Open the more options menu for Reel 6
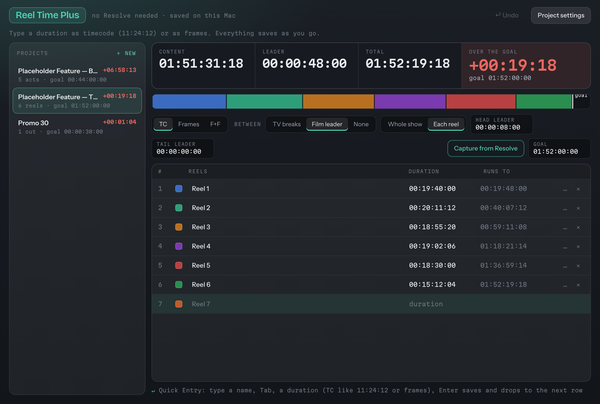The width and height of the screenshot is (600, 404). pos(565,285)
